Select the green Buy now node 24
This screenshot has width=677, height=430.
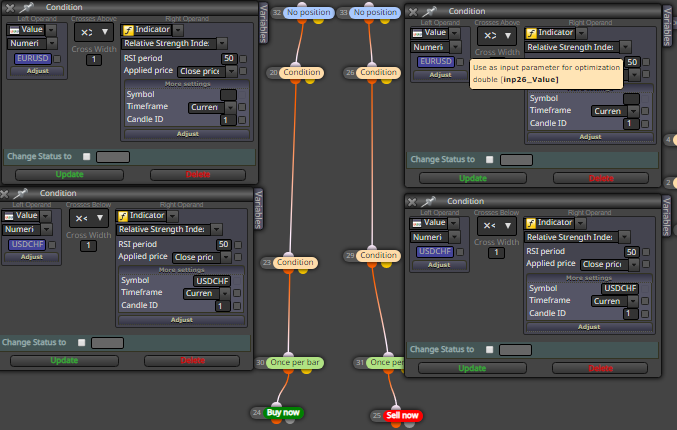click(283, 412)
